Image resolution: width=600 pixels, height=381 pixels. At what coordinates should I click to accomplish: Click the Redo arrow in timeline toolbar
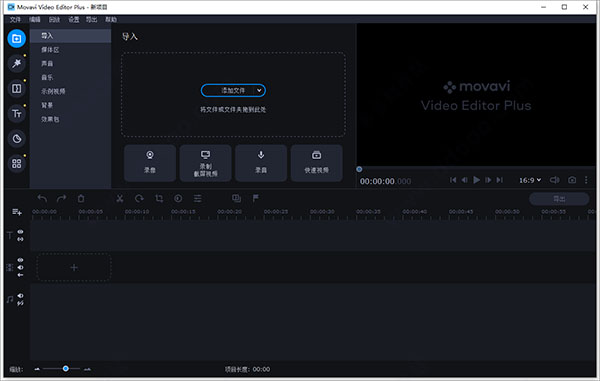pyautogui.click(x=61, y=199)
